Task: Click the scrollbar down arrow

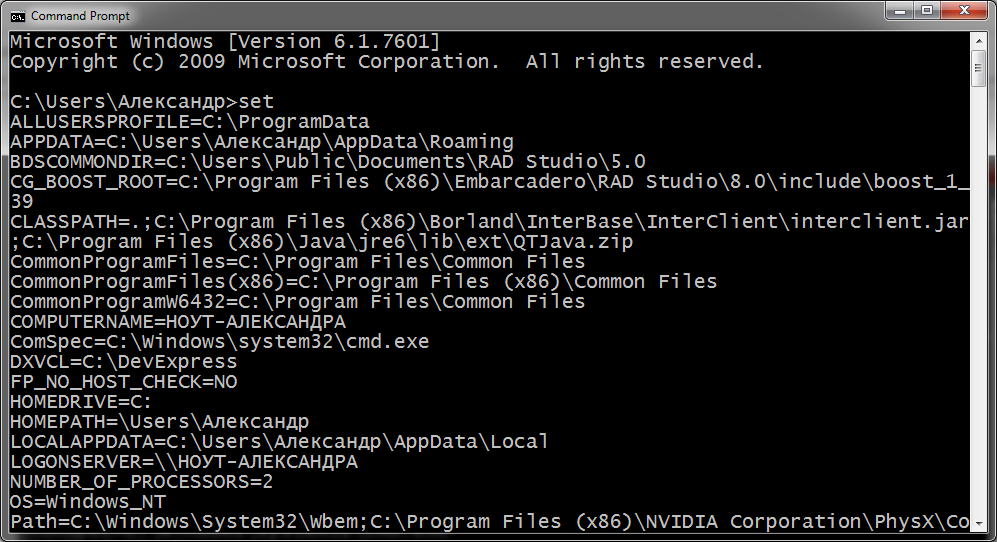Action: 979,524
